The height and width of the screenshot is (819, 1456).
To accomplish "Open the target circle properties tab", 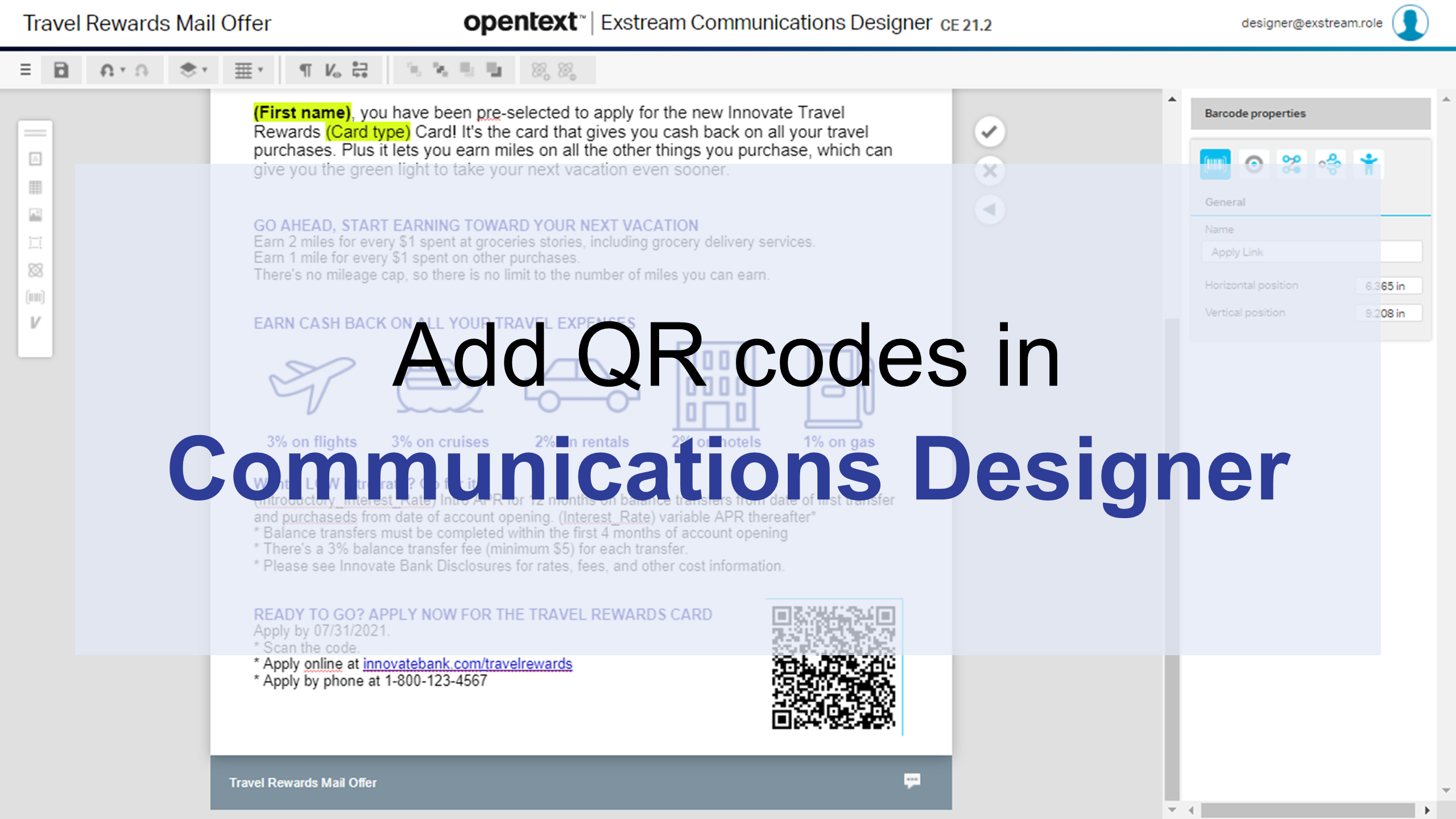I will point(1254,164).
